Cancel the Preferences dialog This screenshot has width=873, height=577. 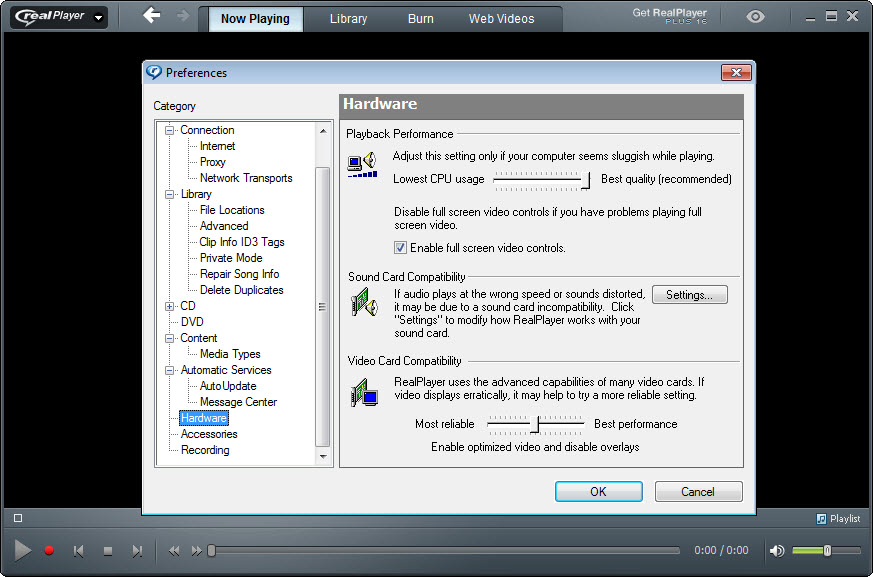pyautogui.click(x=698, y=492)
